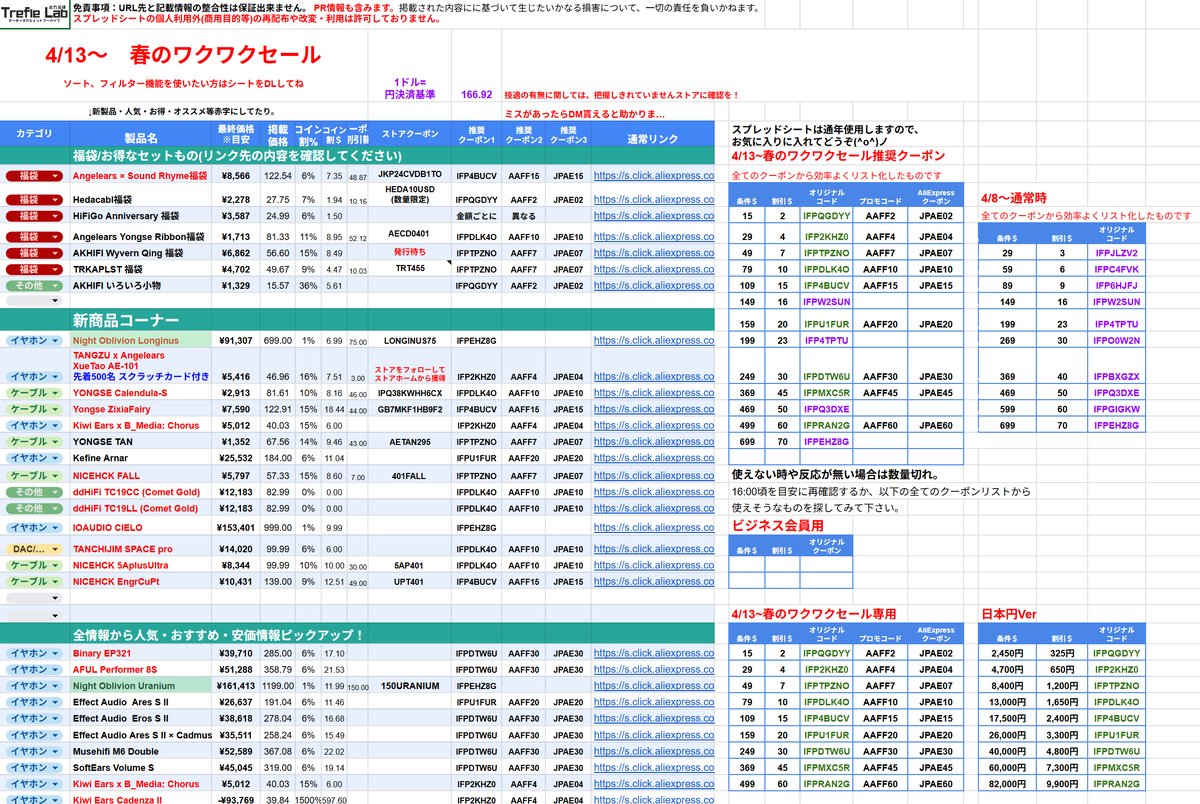Open category dropdown for TRKAPLST 福袋
Viewport: 1200px width, 804px height.
click(x=34, y=269)
